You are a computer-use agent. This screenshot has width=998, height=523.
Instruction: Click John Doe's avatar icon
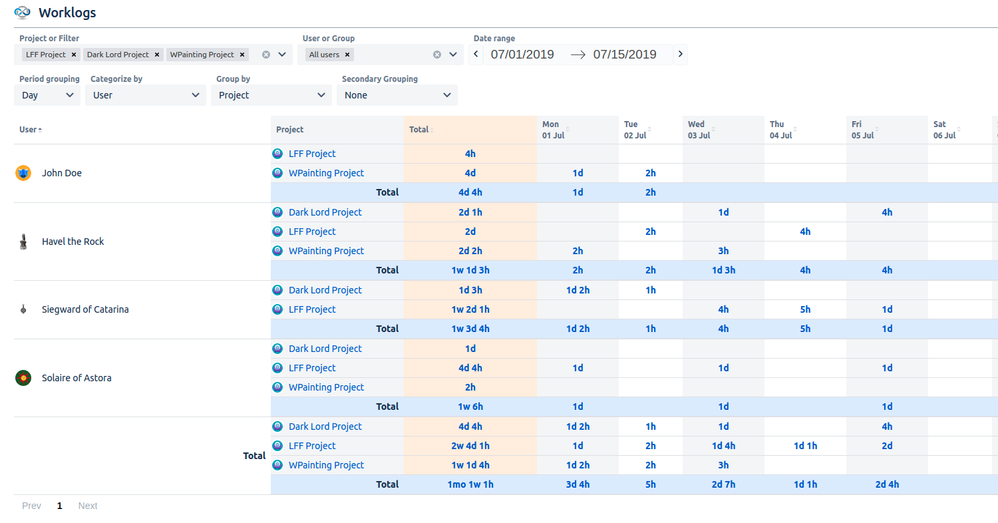[24, 173]
